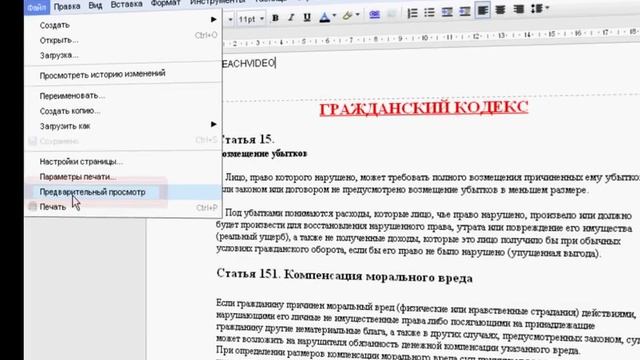The height and width of the screenshot is (360, 640).
Task: Click the text color 'A' icon
Action: tap(325, 17)
